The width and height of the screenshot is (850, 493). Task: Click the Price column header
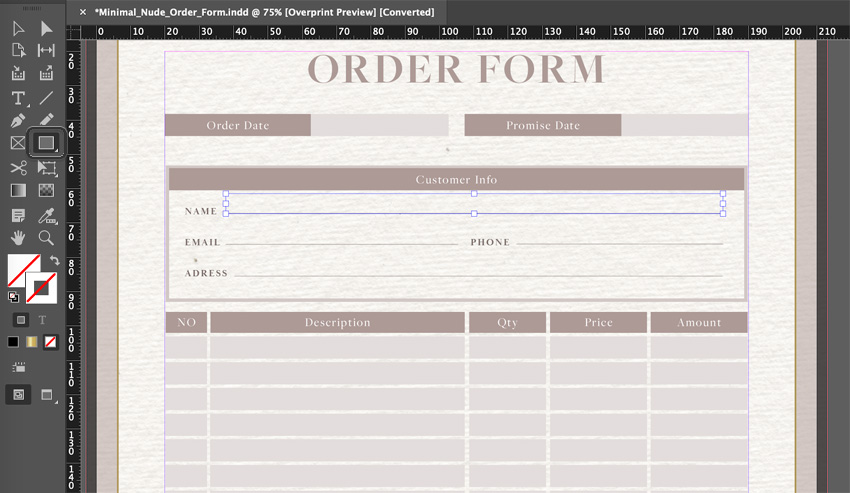(598, 322)
